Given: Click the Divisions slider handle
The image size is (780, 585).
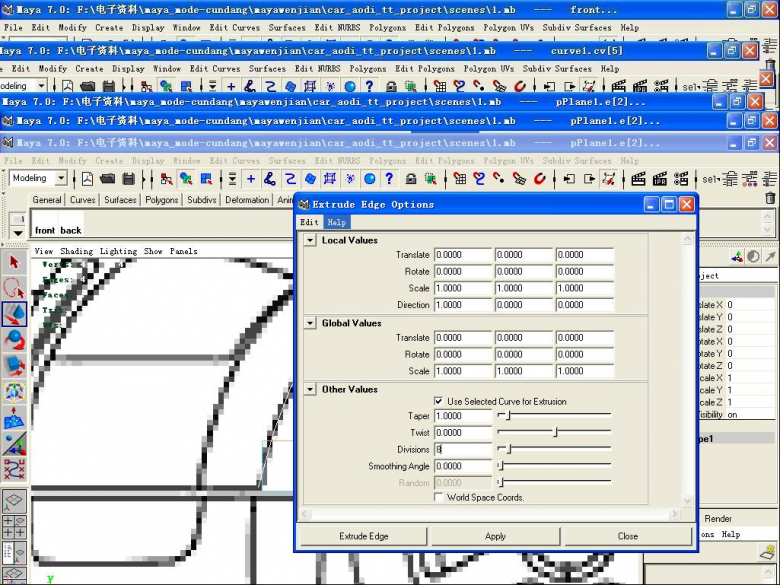Looking at the screenshot, I should pos(508,449).
